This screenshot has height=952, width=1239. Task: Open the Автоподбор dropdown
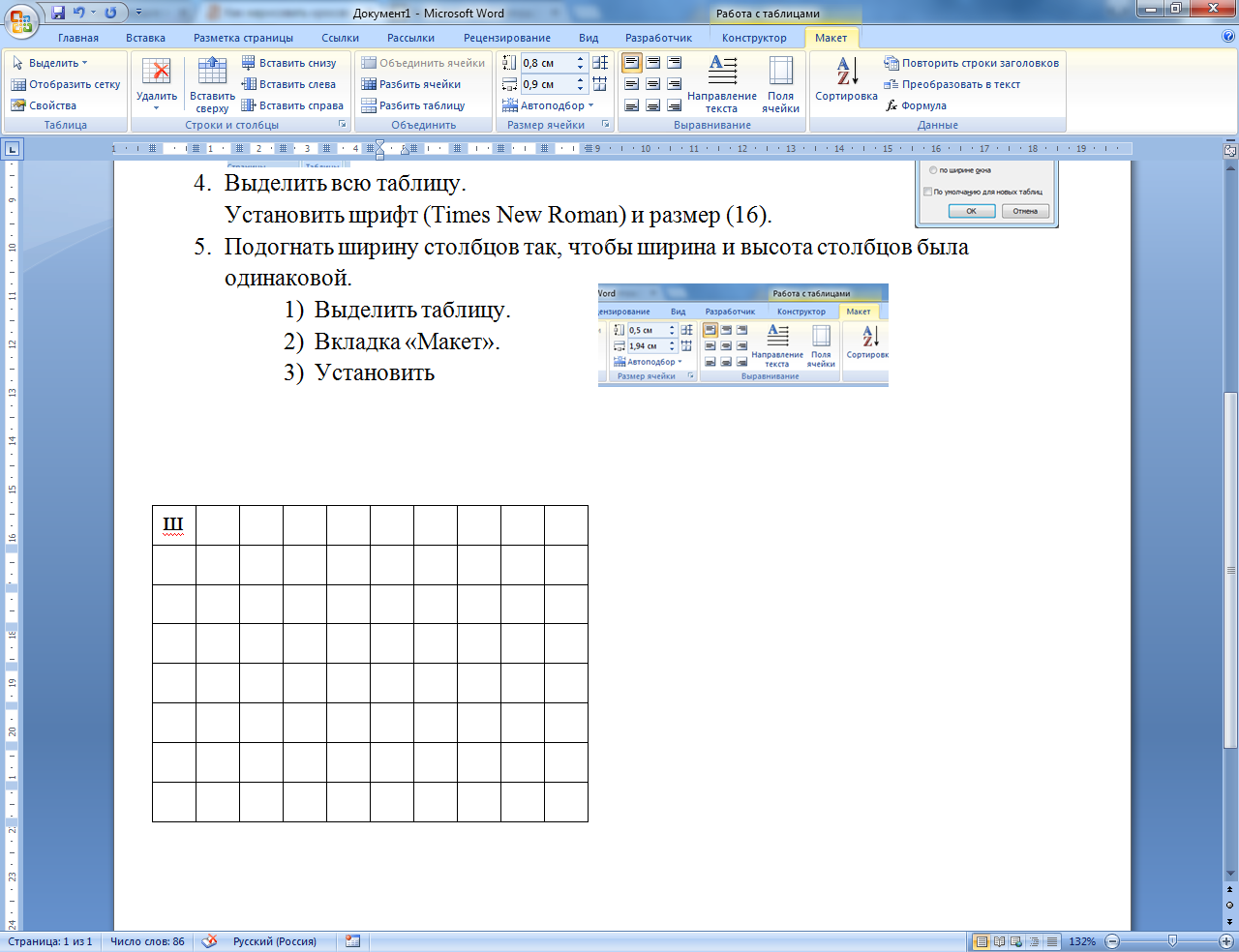[548, 105]
